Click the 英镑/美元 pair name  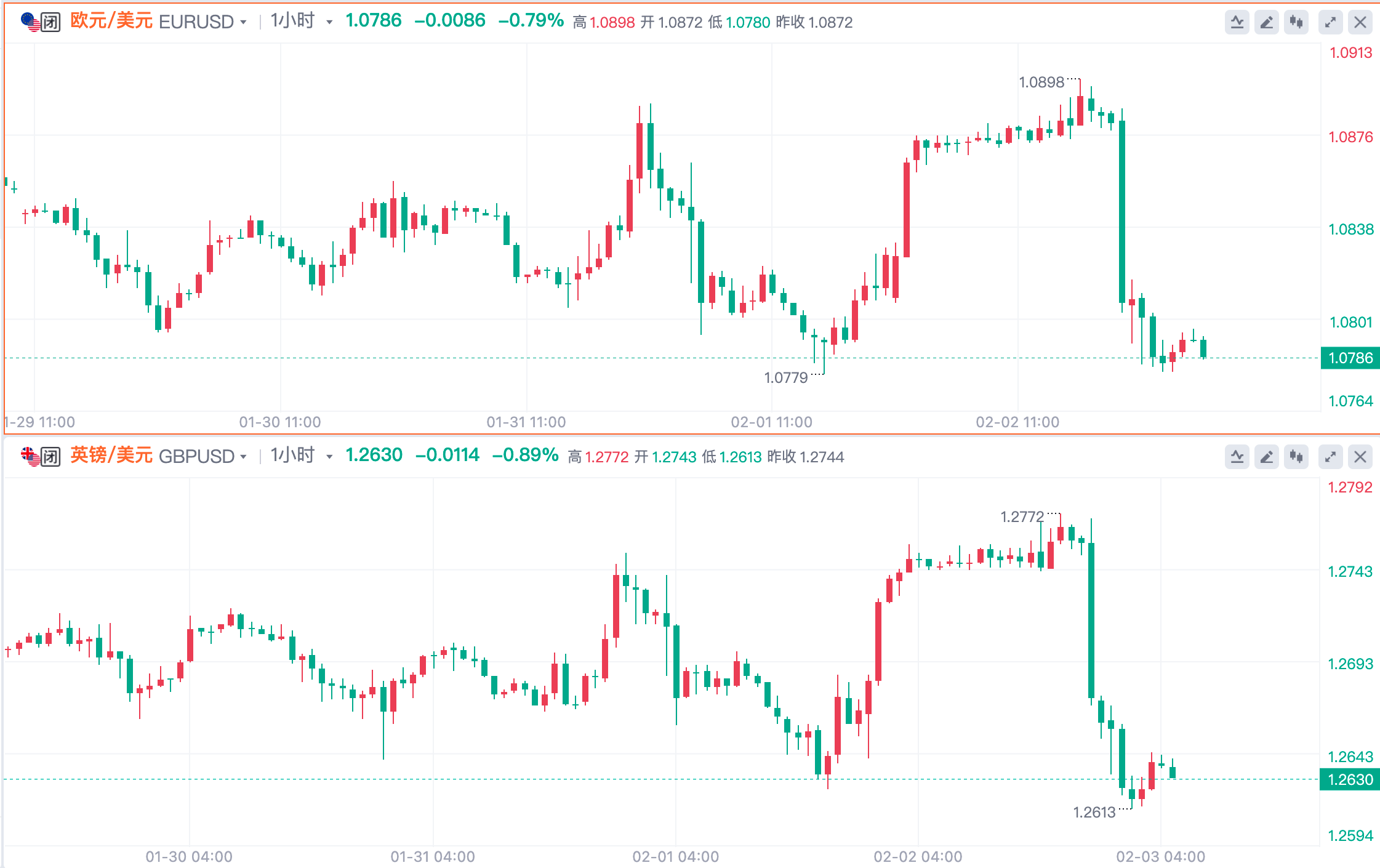[111, 455]
